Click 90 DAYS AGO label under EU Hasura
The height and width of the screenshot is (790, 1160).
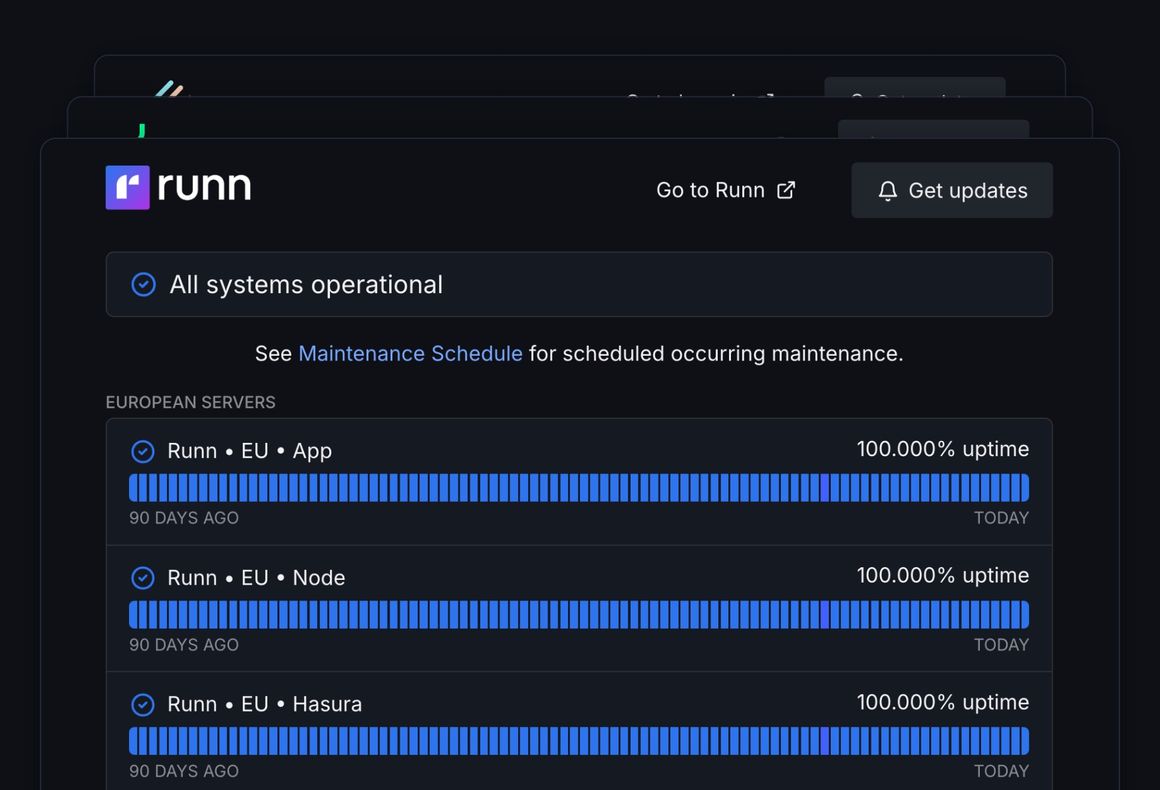(184, 771)
